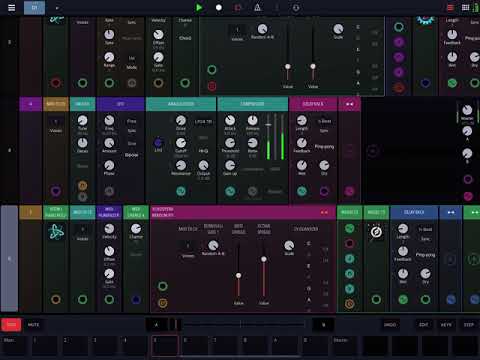
Task: Click the UNDO button
Action: (x=390, y=325)
